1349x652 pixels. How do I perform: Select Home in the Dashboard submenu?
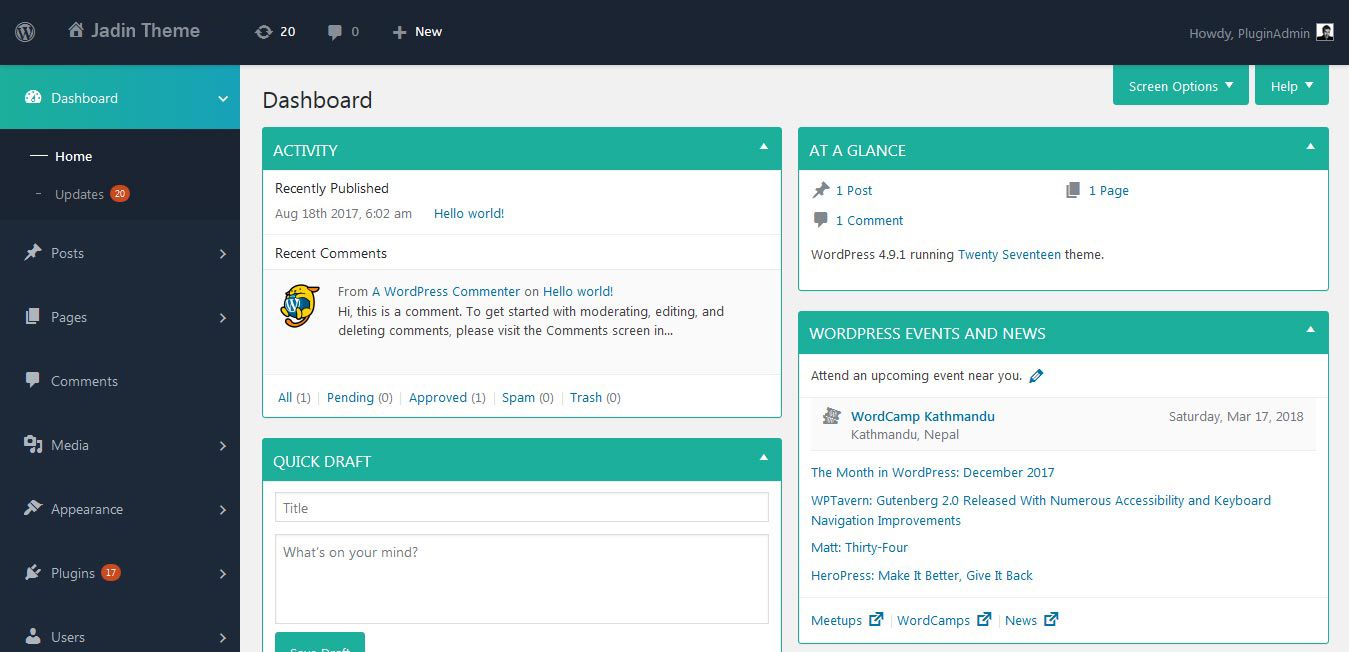pyautogui.click(x=73, y=156)
